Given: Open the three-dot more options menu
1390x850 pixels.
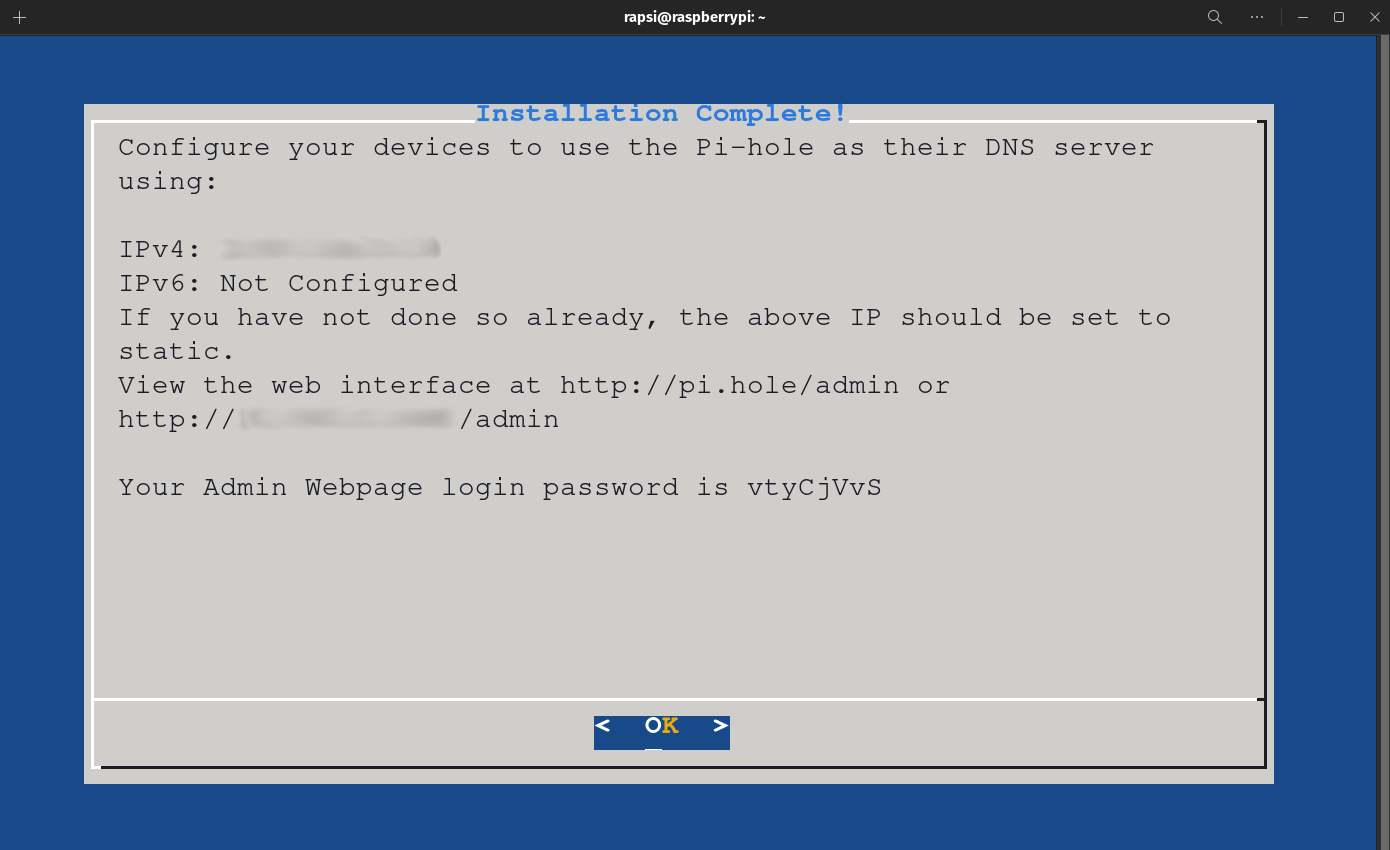Looking at the screenshot, I should tap(1258, 17).
